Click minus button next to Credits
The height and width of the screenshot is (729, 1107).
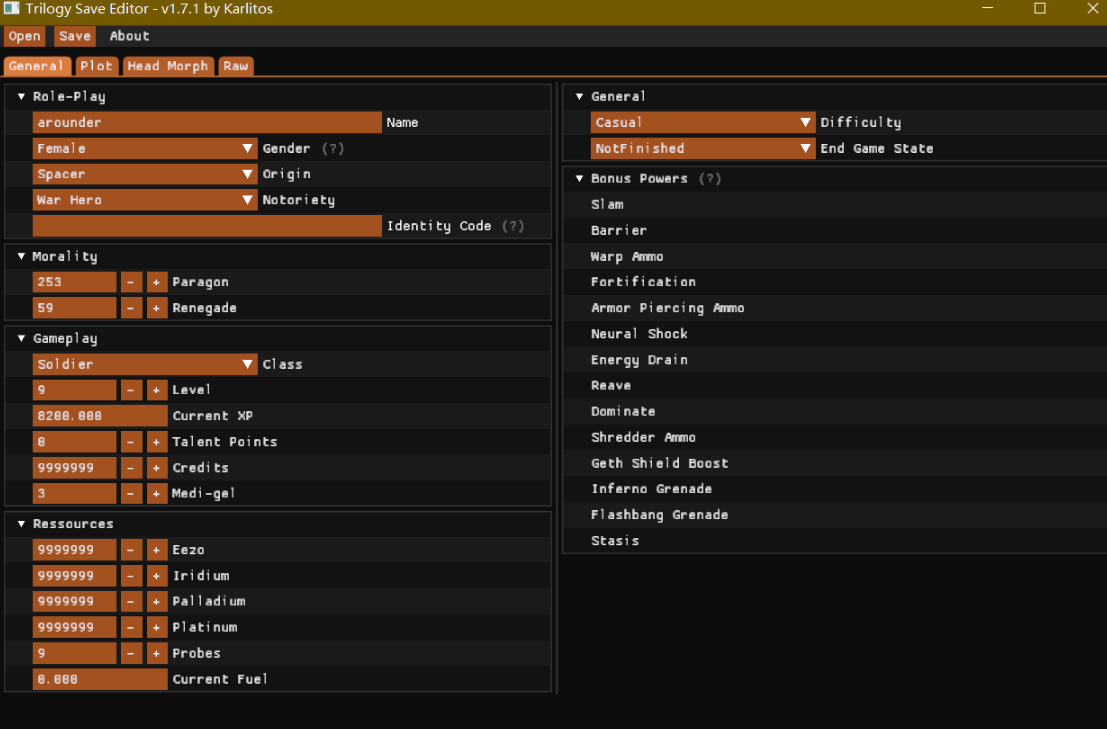pos(131,468)
